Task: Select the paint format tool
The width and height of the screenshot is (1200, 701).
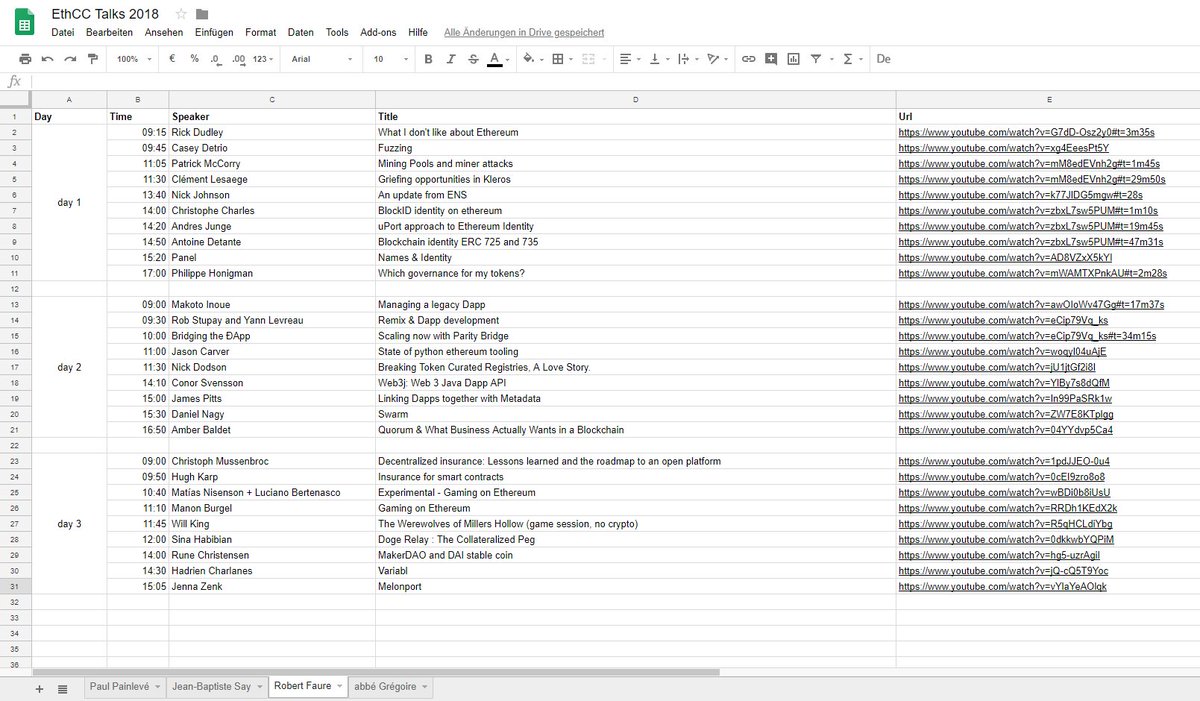Action: click(x=92, y=59)
